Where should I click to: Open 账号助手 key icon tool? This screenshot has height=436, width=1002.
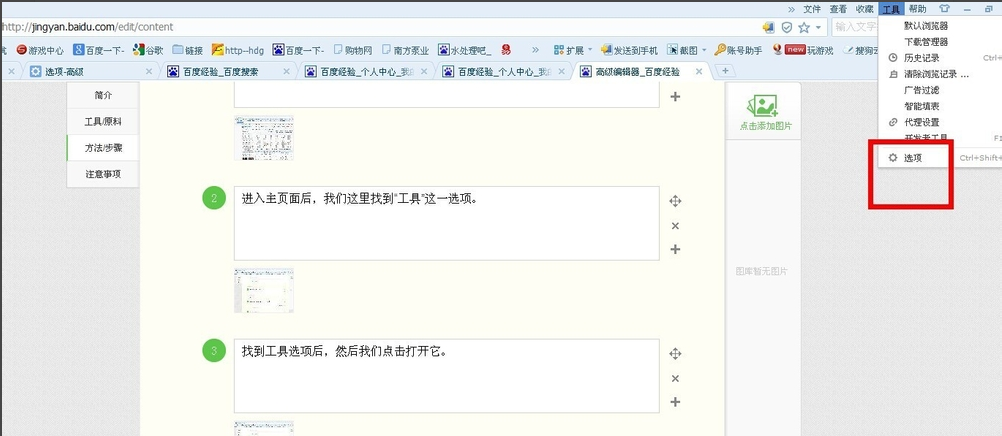[738, 50]
